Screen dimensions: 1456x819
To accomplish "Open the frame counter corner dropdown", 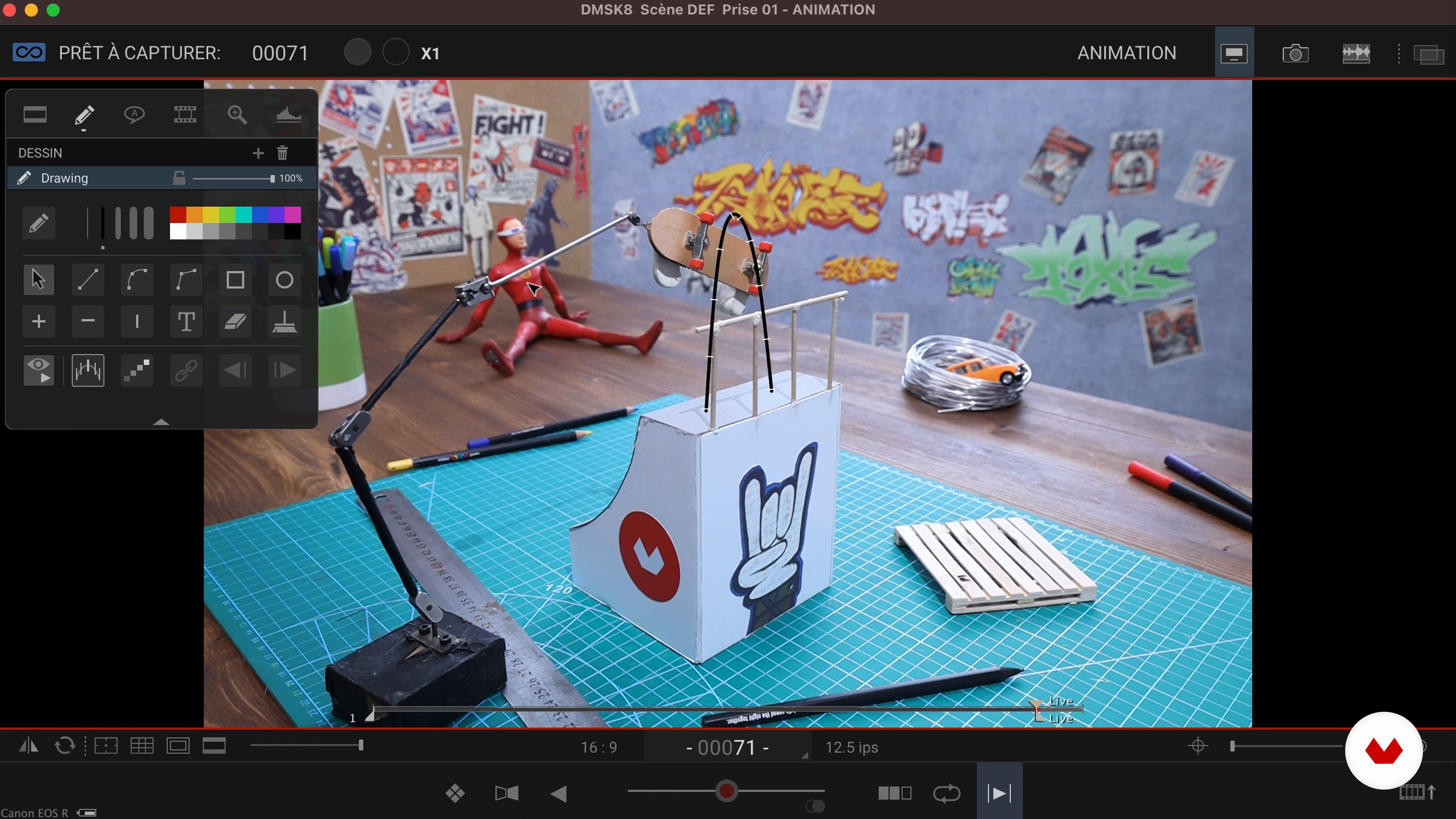I will (805, 756).
